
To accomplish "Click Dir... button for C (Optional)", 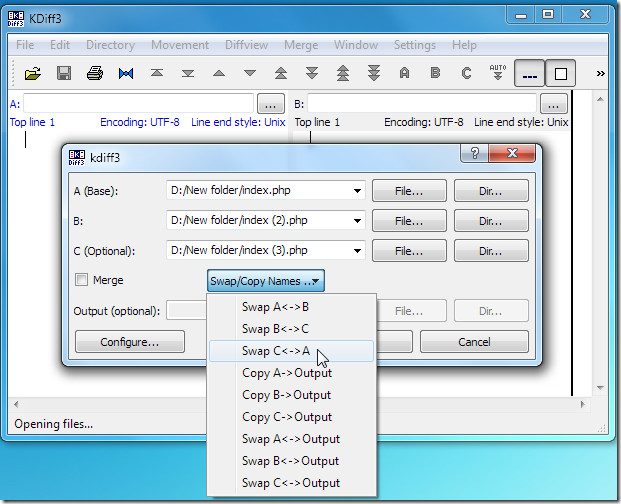I will point(491,251).
